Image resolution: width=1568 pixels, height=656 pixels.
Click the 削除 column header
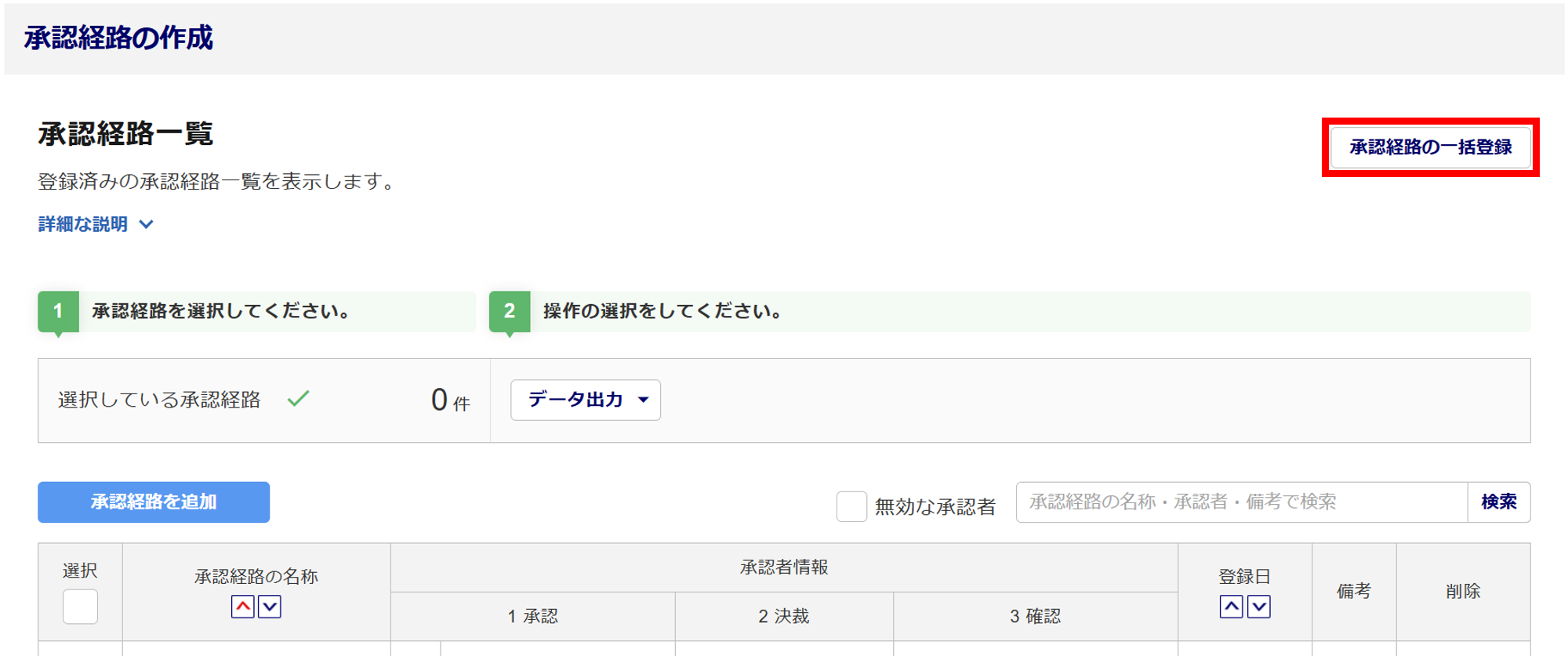click(1463, 592)
